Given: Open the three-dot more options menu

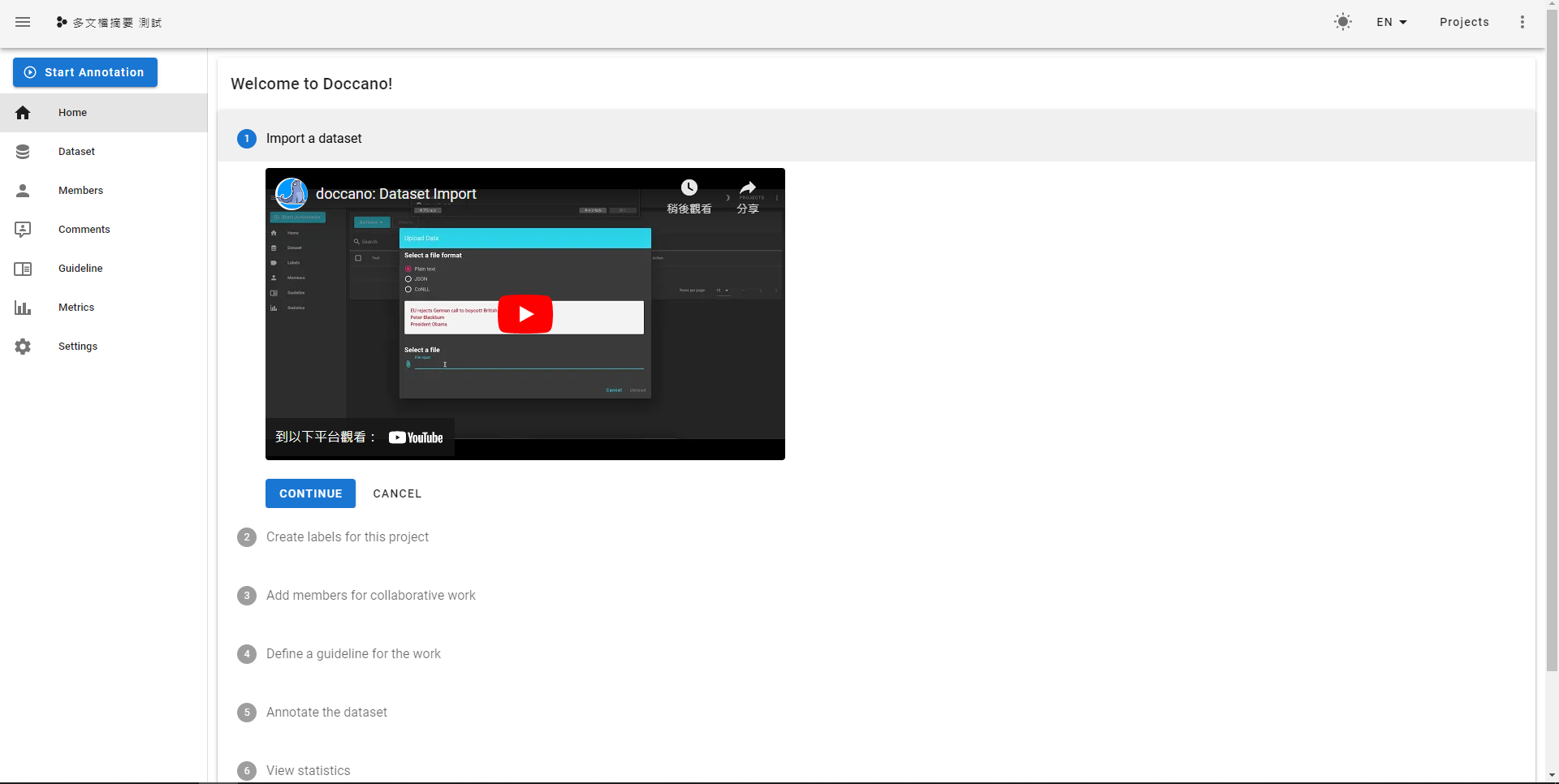Looking at the screenshot, I should [x=1522, y=22].
